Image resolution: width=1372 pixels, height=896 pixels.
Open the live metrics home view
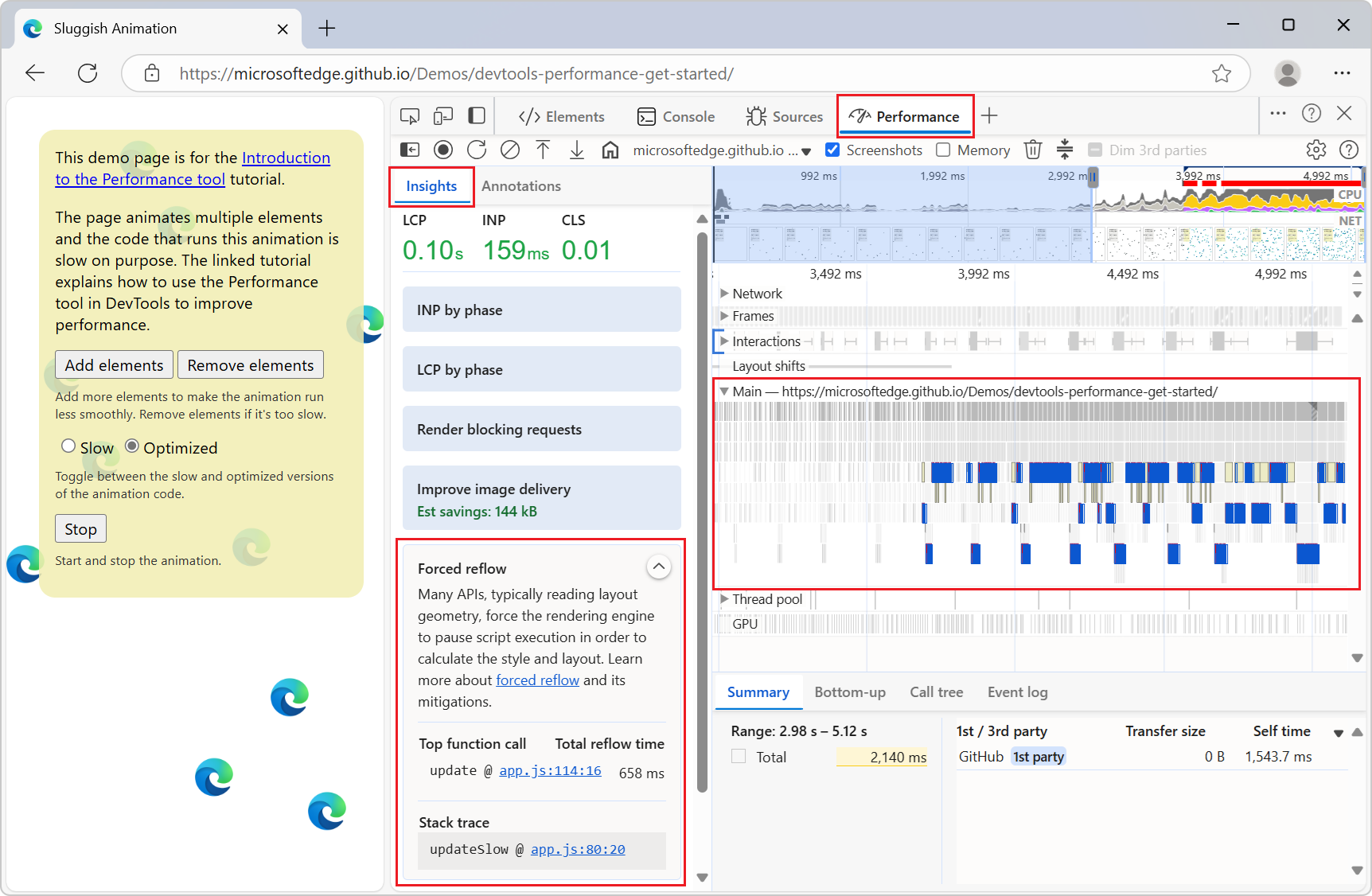point(610,150)
